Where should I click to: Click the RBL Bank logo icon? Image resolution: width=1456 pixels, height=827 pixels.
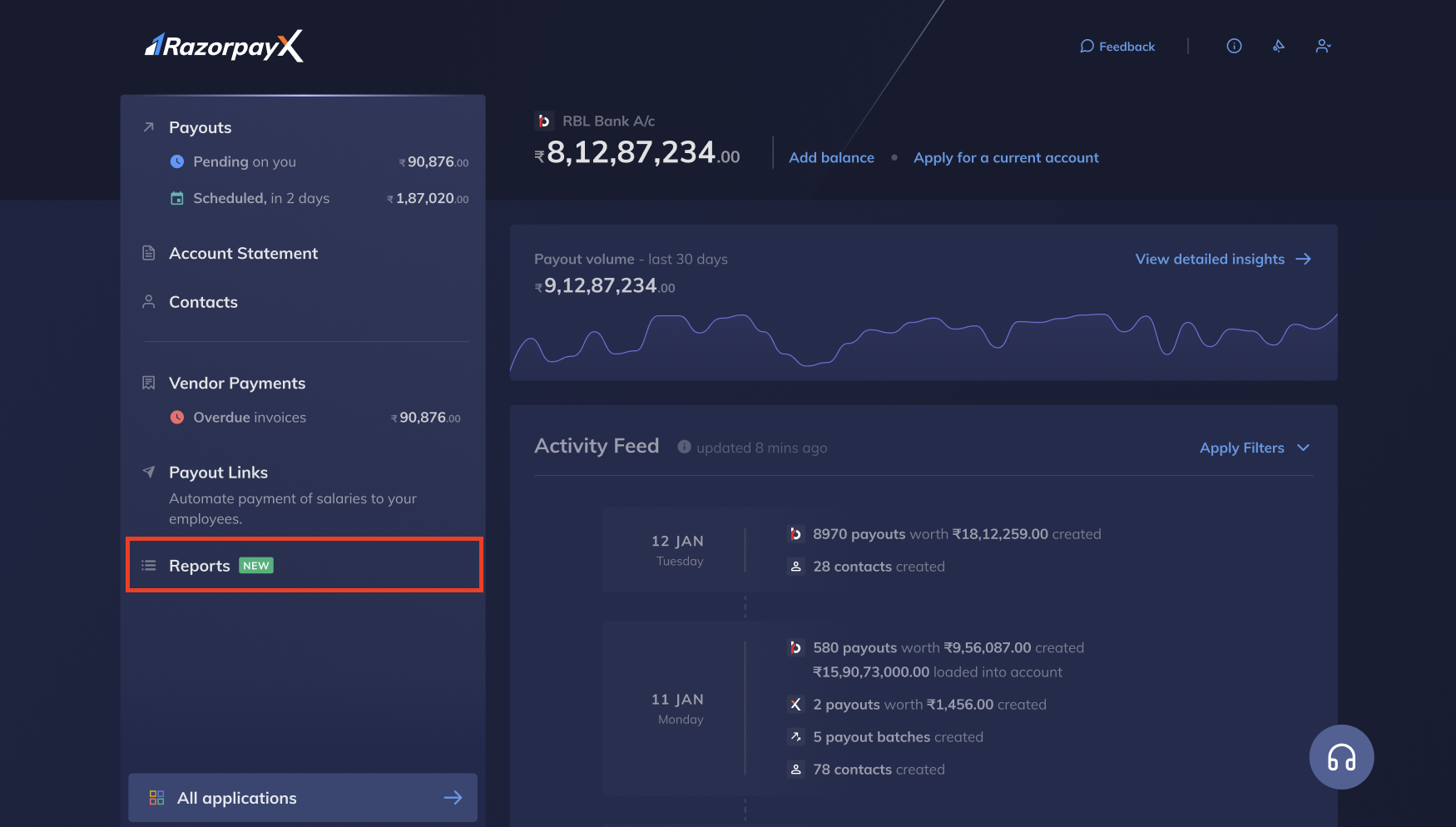[x=544, y=121]
